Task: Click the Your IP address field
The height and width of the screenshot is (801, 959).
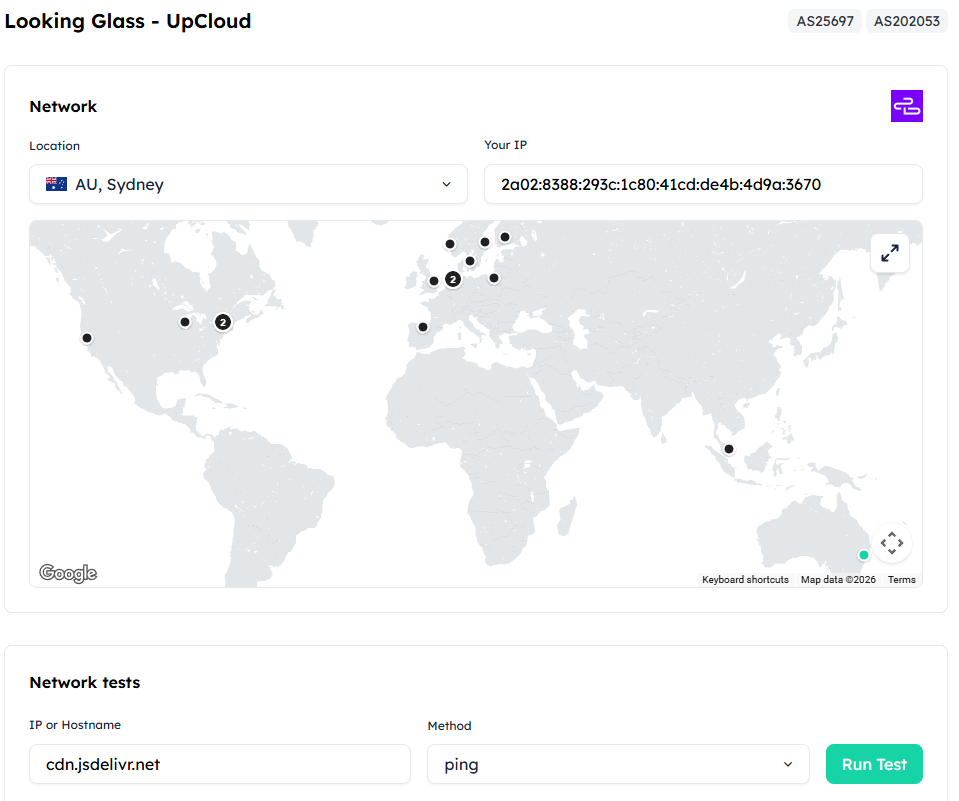Action: coord(703,184)
